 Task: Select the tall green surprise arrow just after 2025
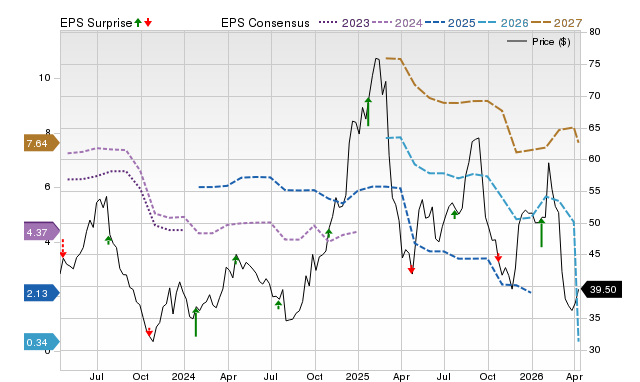click(368, 111)
